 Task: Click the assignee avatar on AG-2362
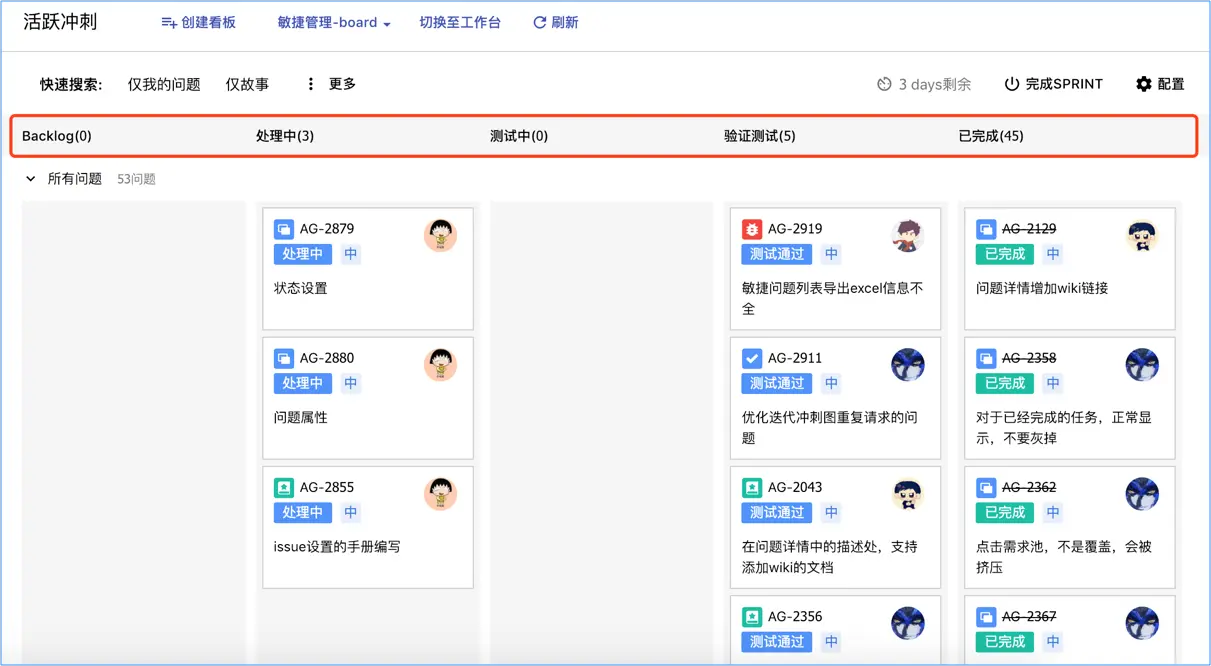(x=1142, y=493)
